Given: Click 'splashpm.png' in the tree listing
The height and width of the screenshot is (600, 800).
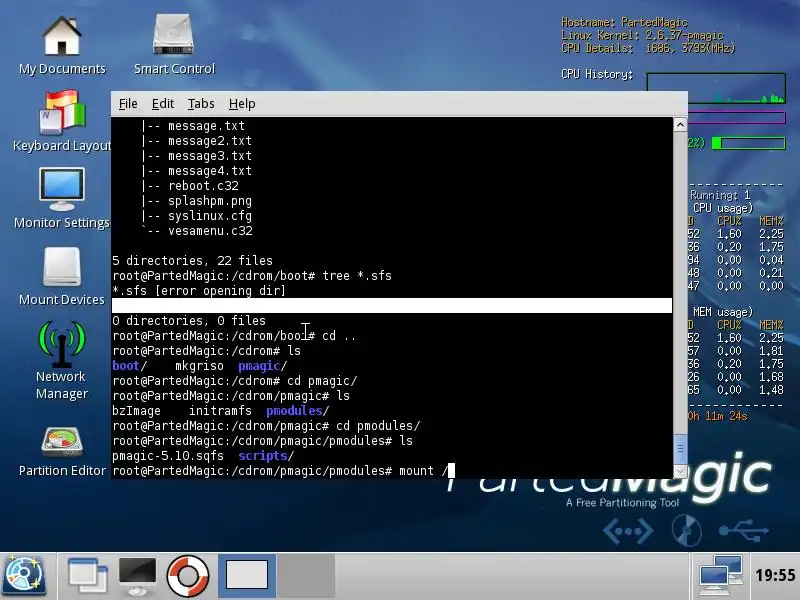Looking at the screenshot, I should [210, 201].
